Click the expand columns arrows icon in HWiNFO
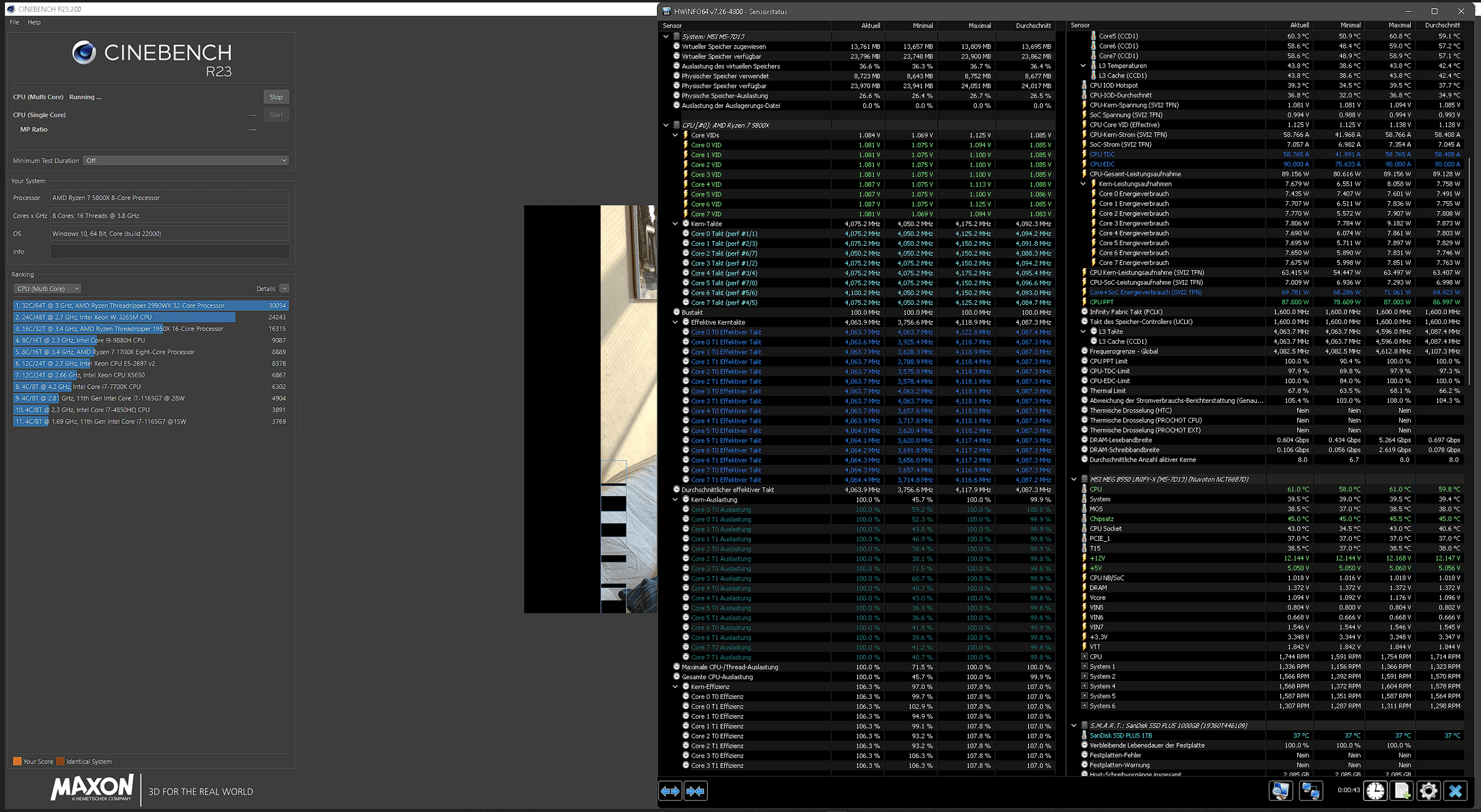This screenshot has width=1481, height=812. pos(670,791)
